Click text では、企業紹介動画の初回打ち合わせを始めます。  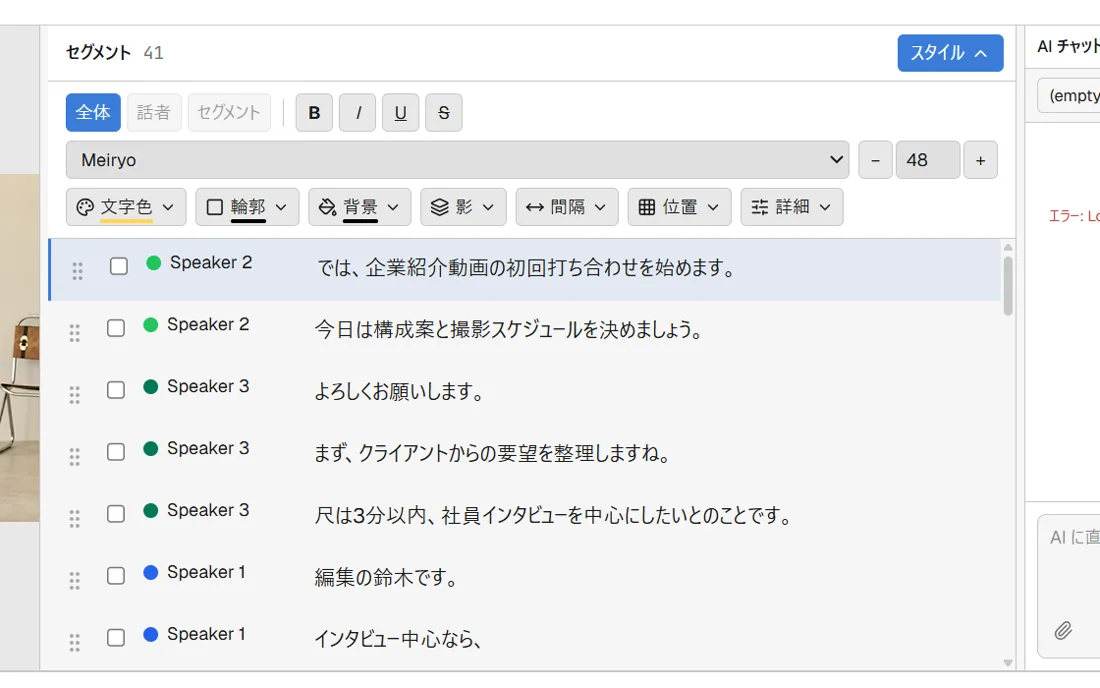coord(526,267)
